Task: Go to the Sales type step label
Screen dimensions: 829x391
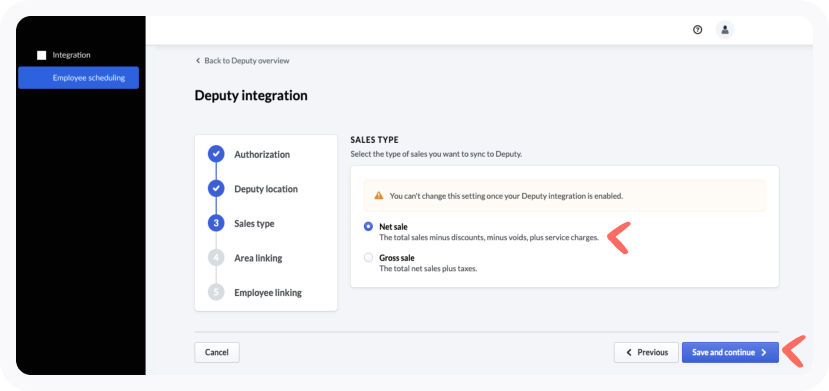Action: [254, 224]
